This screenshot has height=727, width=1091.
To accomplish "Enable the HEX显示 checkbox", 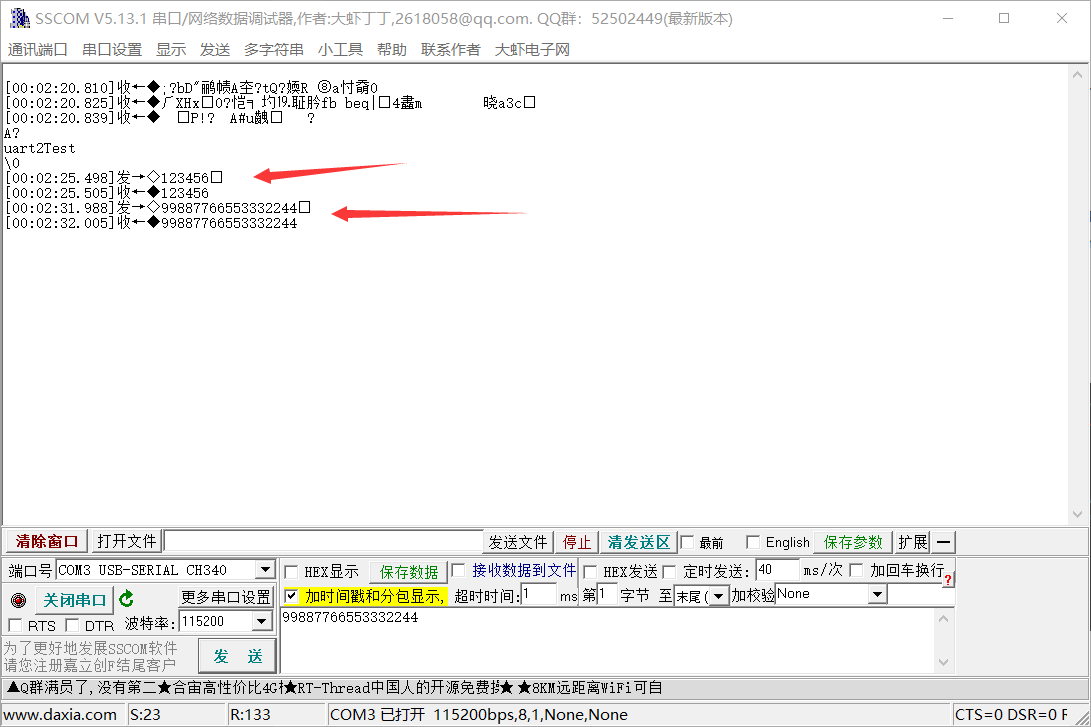I will [292, 572].
